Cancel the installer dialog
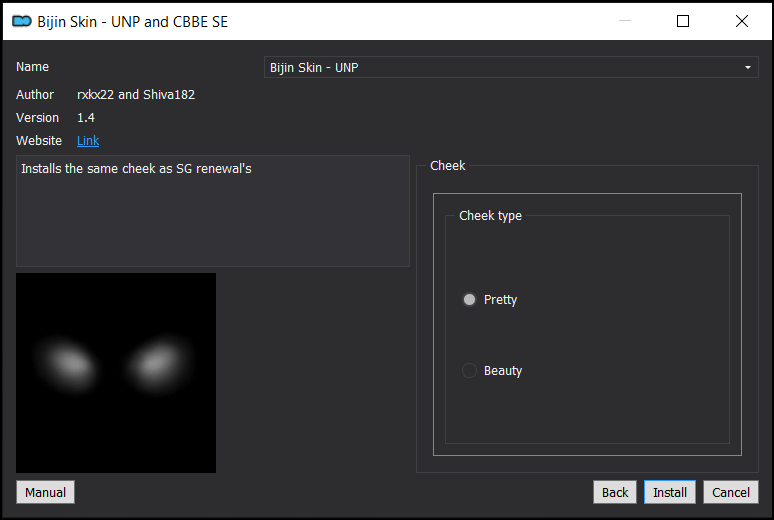 [x=731, y=492]
